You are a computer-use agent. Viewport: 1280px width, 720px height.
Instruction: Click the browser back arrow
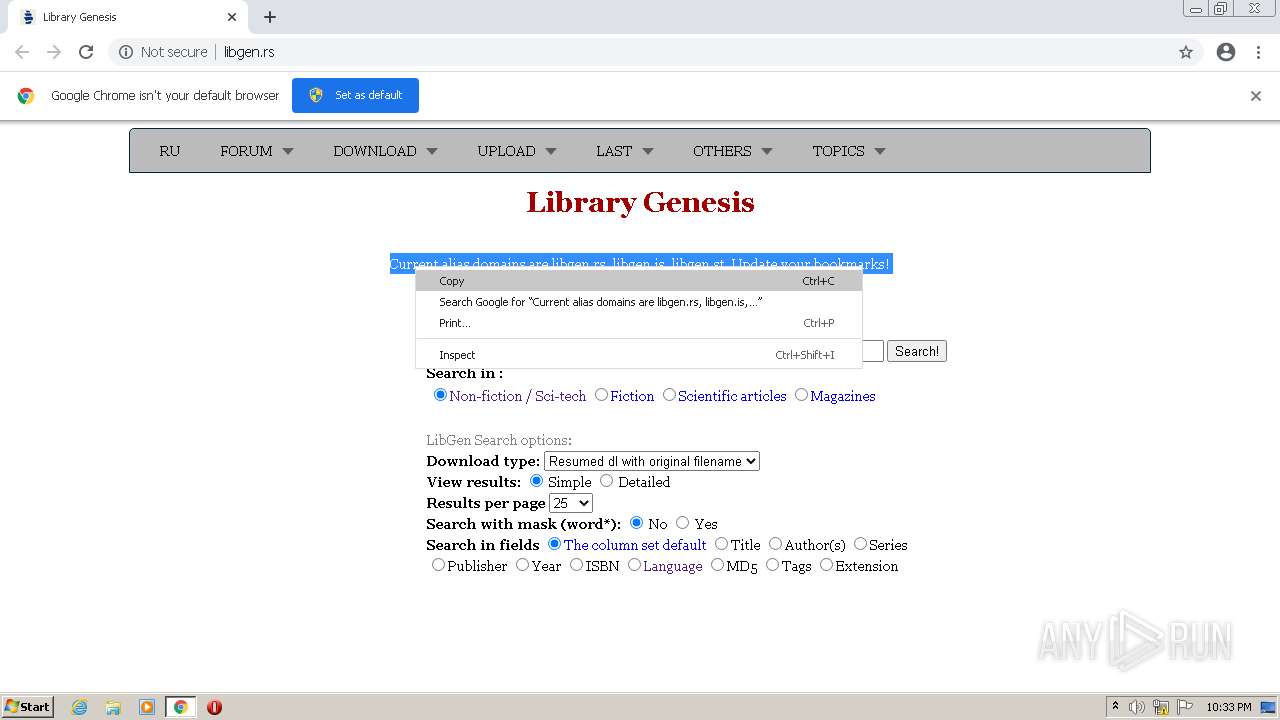(22, 52)
